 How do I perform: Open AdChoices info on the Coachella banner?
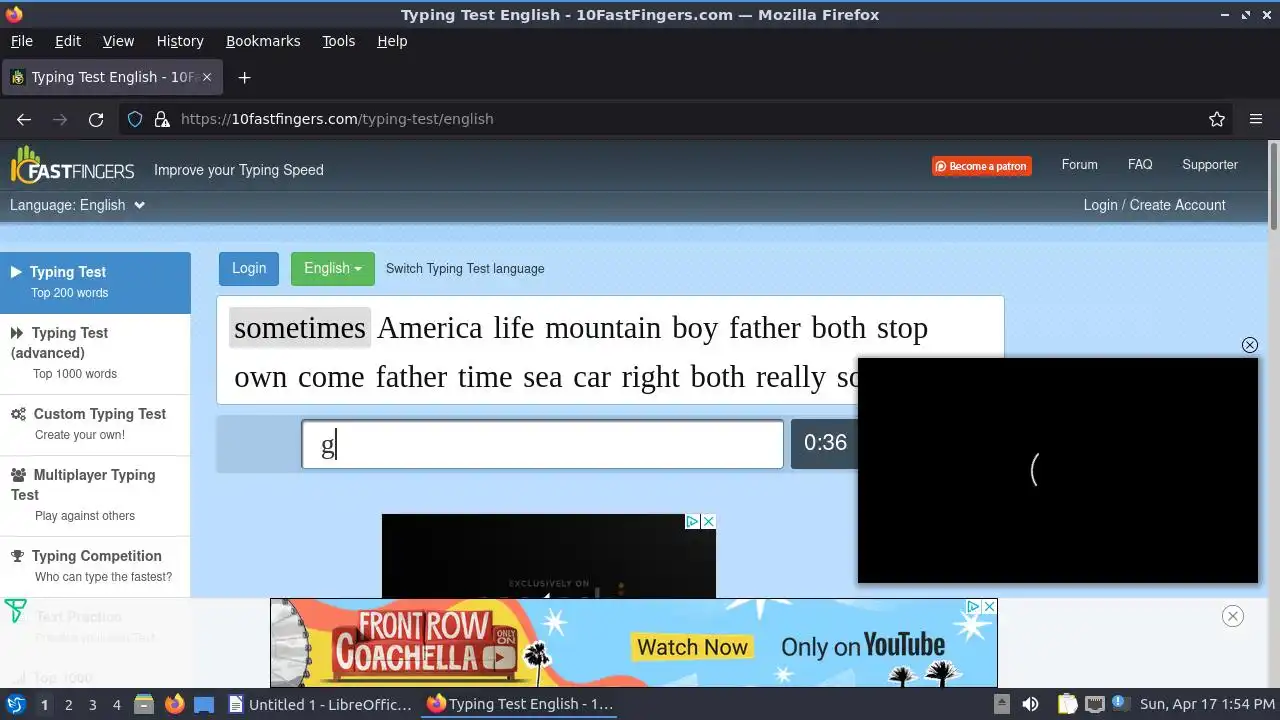point(973,607)
